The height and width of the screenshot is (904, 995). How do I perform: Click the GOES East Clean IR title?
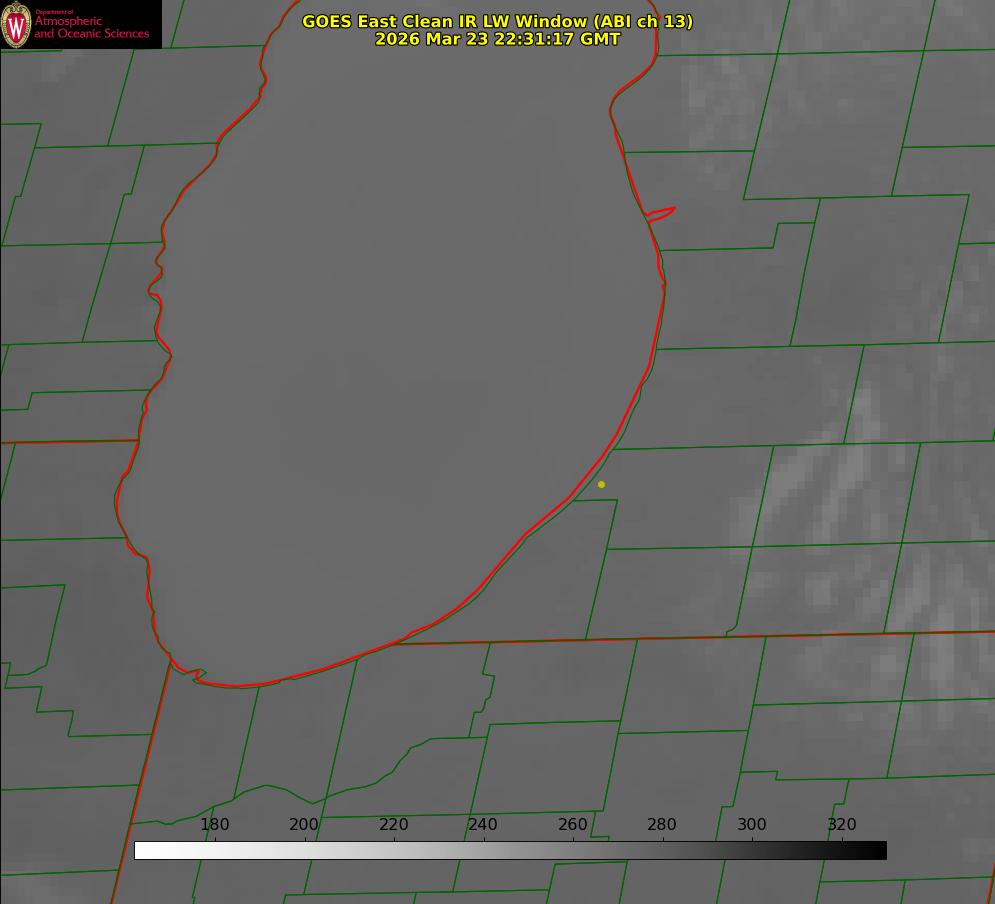[497, 21]
